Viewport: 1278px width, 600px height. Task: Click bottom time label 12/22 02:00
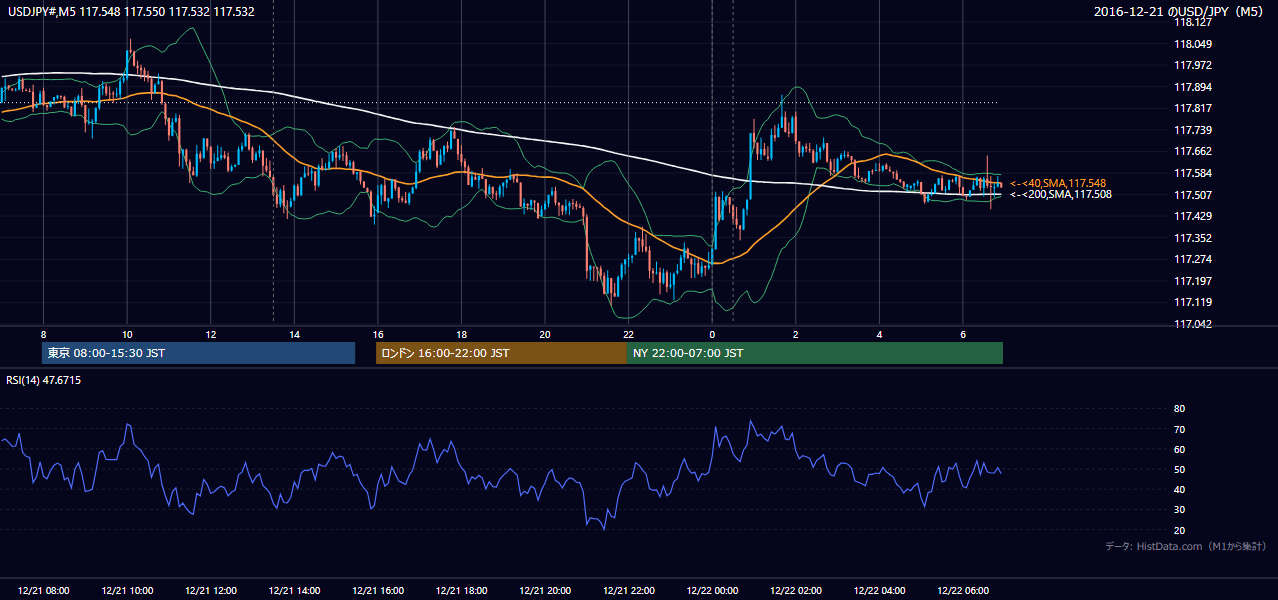click(795, 591)
